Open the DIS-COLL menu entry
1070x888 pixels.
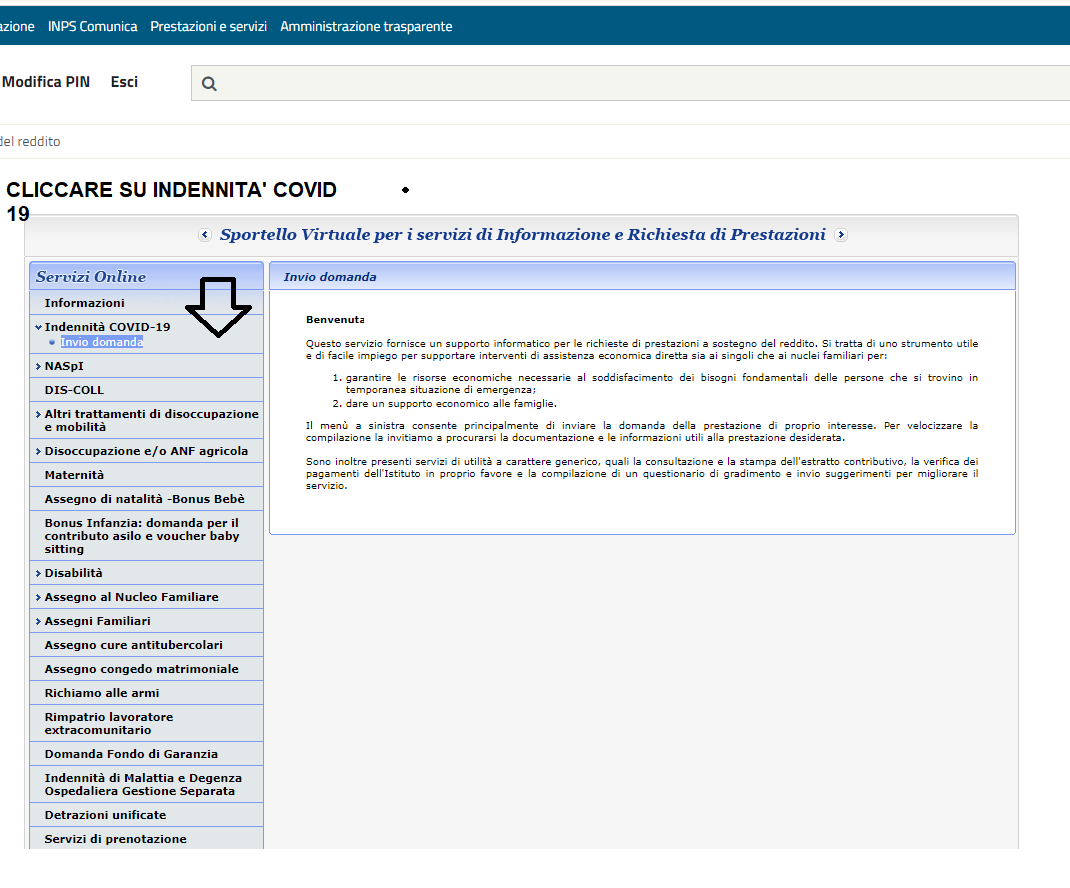coord(74,390)
